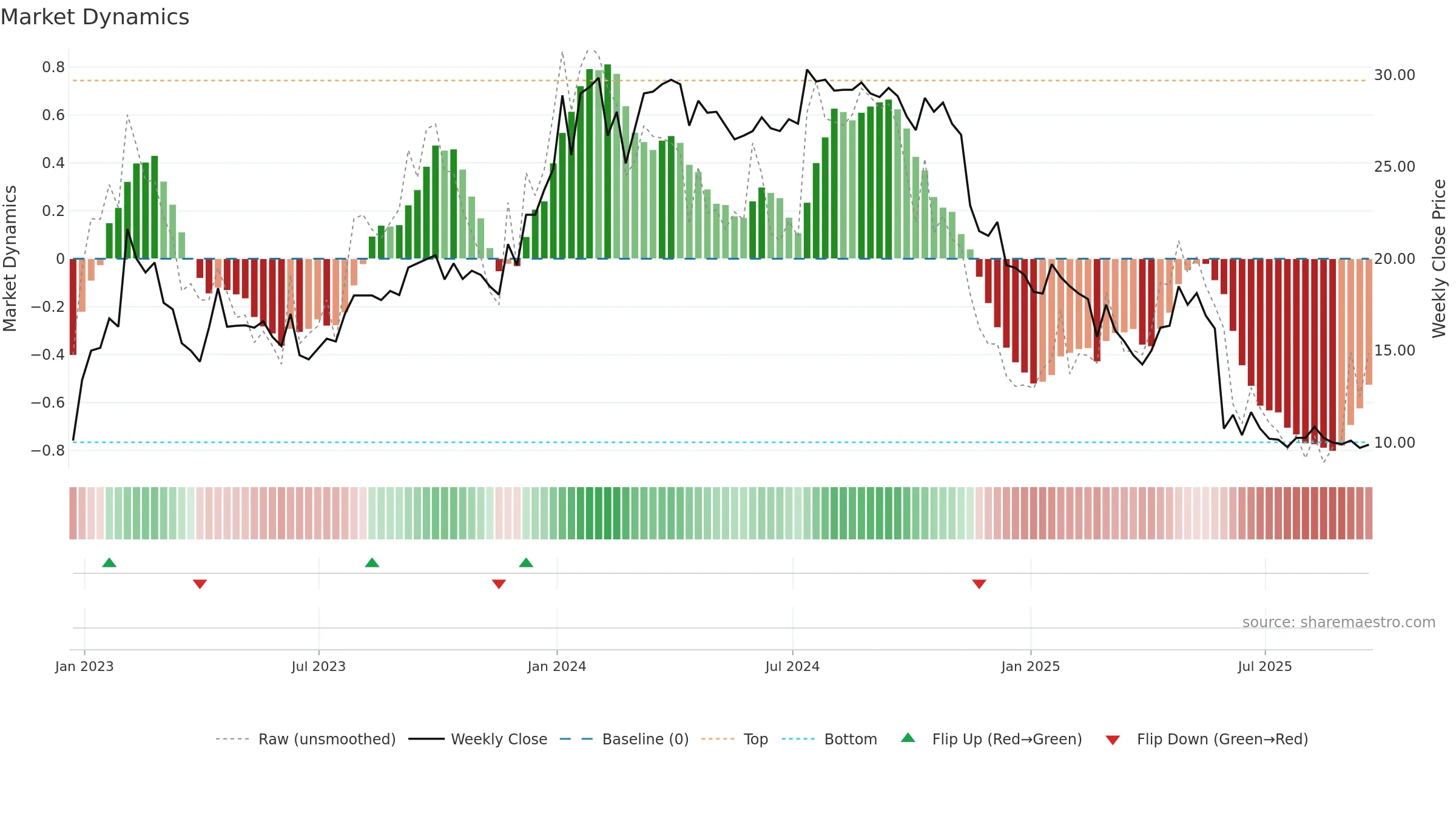This screenshot has width=1456, height=819.
Task: Click the positive 0.2 left-axis tick
Action: coord(53,211)
